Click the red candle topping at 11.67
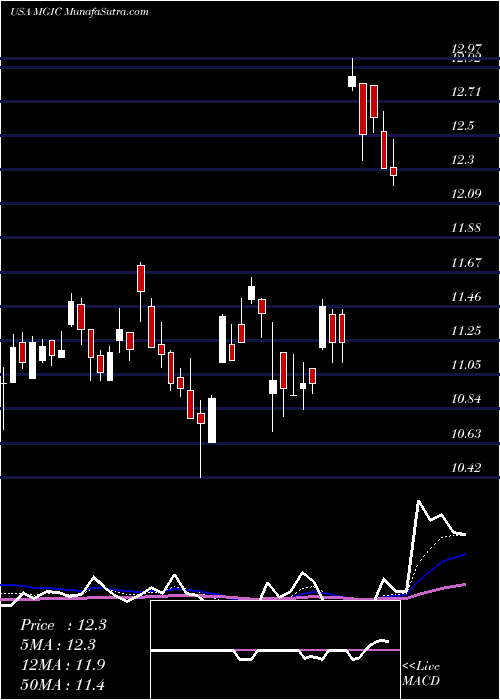The height and width of the screenshot is (700, 500). pyautogui.click(x=141, y=278)
